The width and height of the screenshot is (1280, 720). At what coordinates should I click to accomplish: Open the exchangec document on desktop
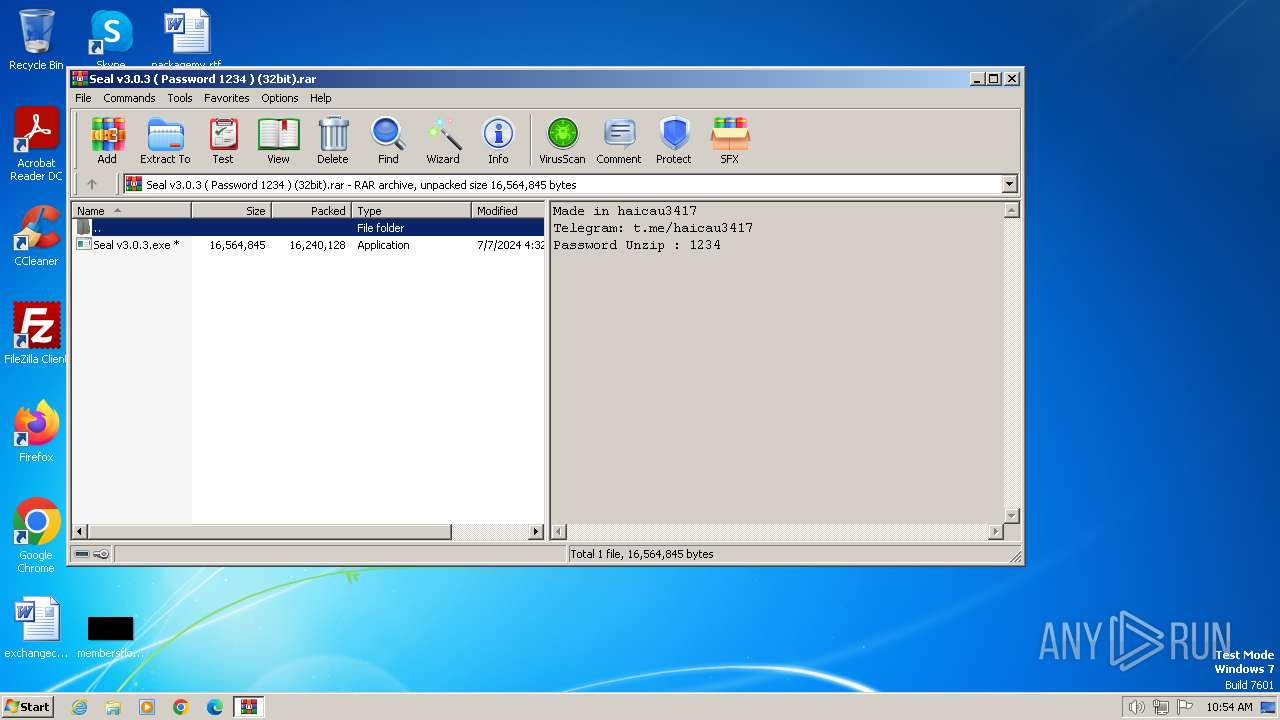point(36,628)
